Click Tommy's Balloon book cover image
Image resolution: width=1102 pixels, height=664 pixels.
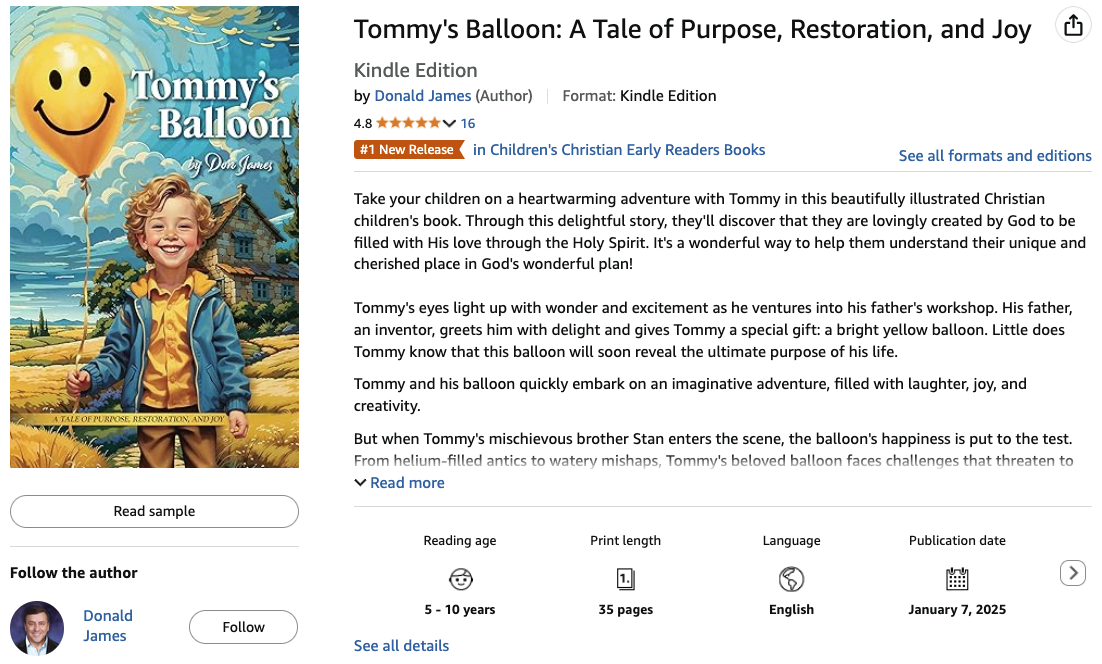[154, 237]
